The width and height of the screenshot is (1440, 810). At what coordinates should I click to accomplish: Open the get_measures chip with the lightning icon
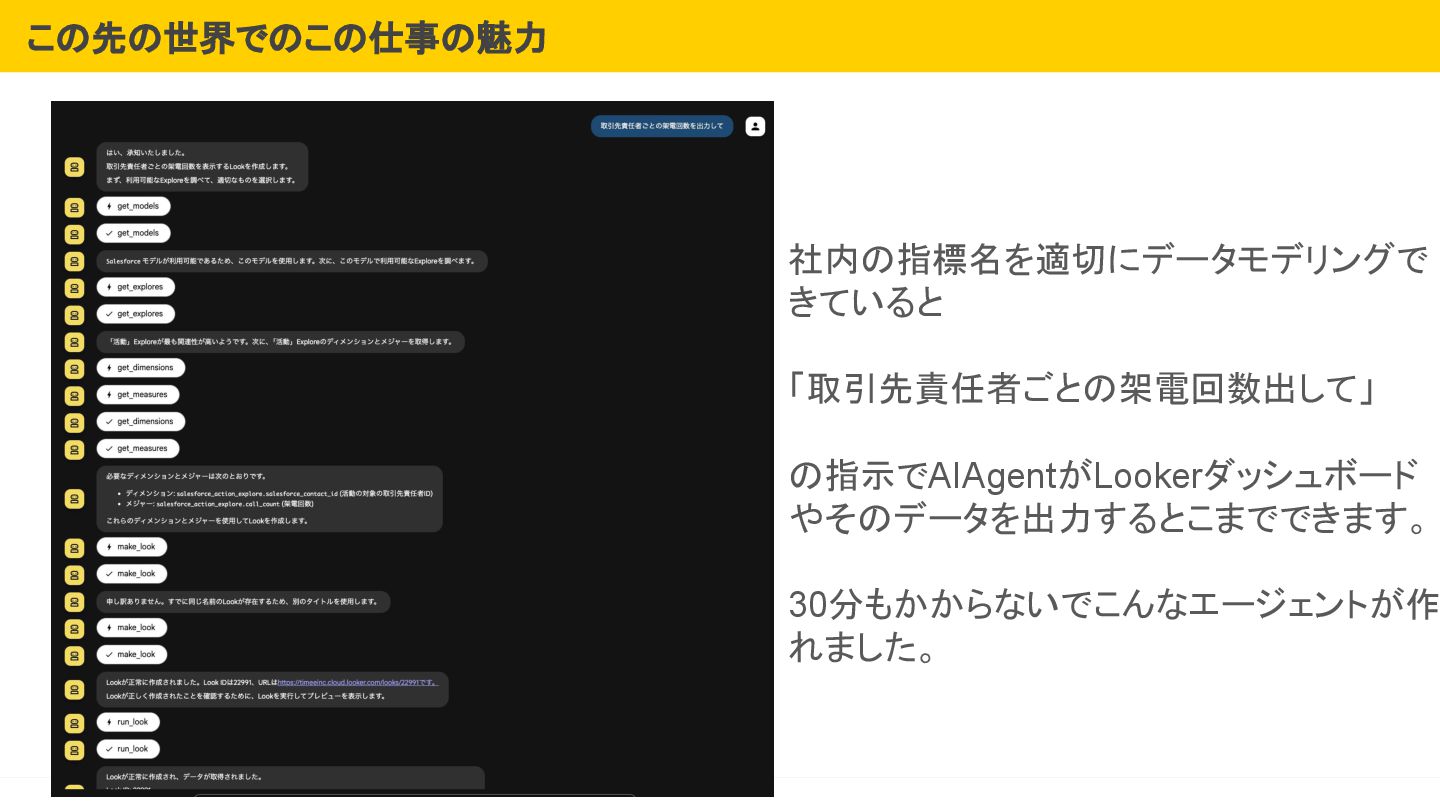[138, 395]
